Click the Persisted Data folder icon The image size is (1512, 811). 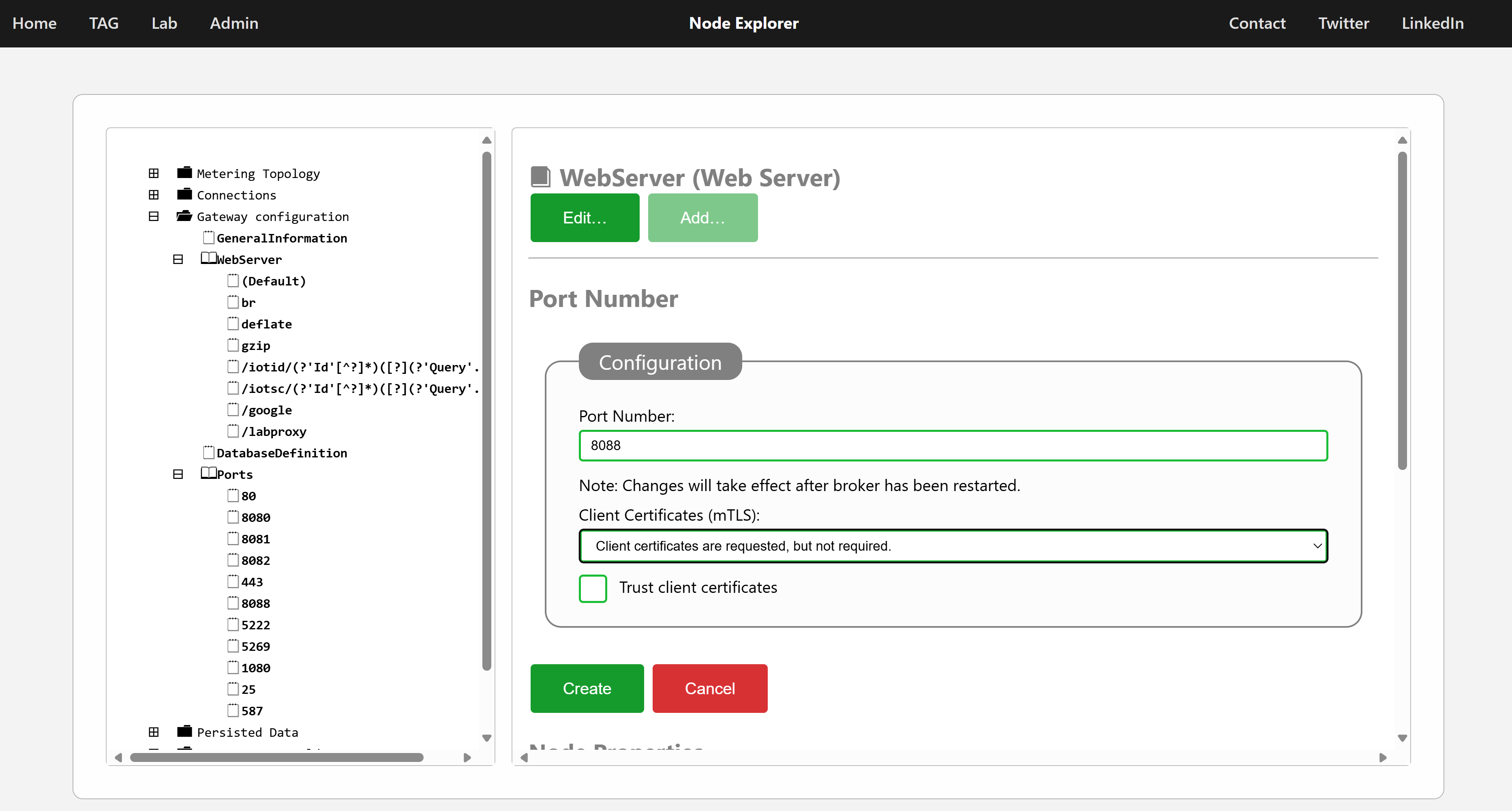click(184, 731)
